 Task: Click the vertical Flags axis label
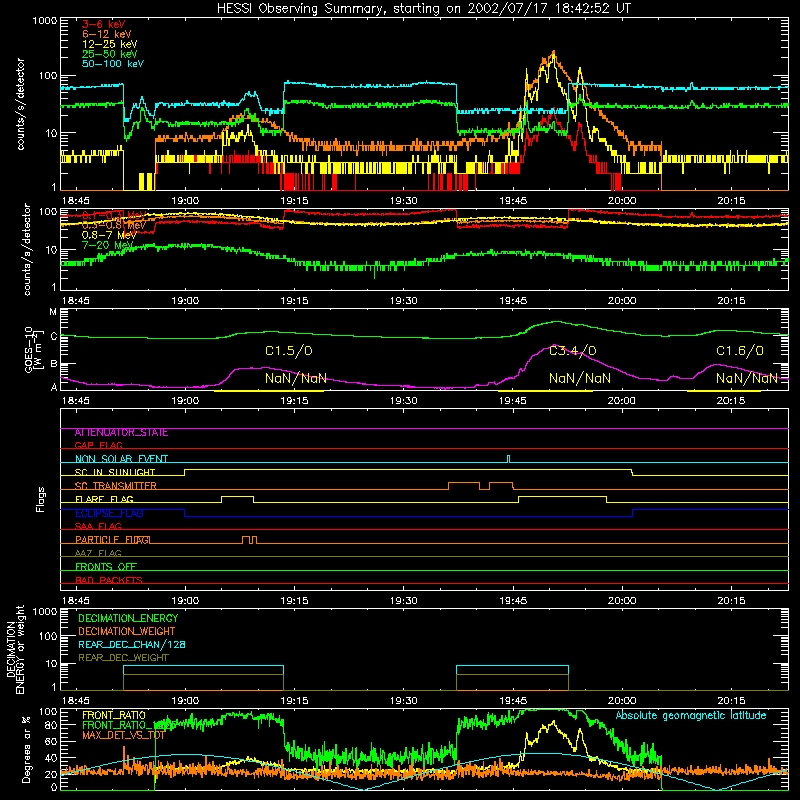point(40,499)
